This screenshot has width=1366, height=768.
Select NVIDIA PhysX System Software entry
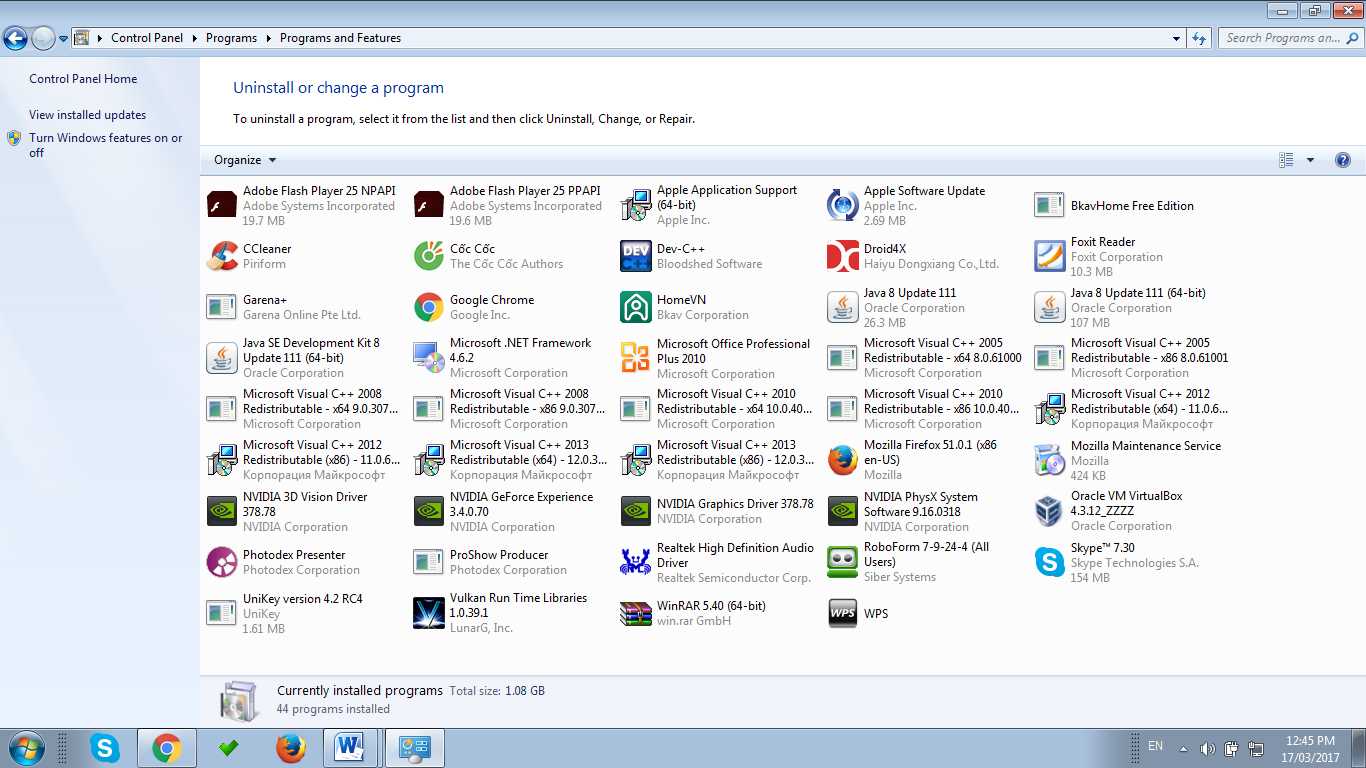point(924,511)
